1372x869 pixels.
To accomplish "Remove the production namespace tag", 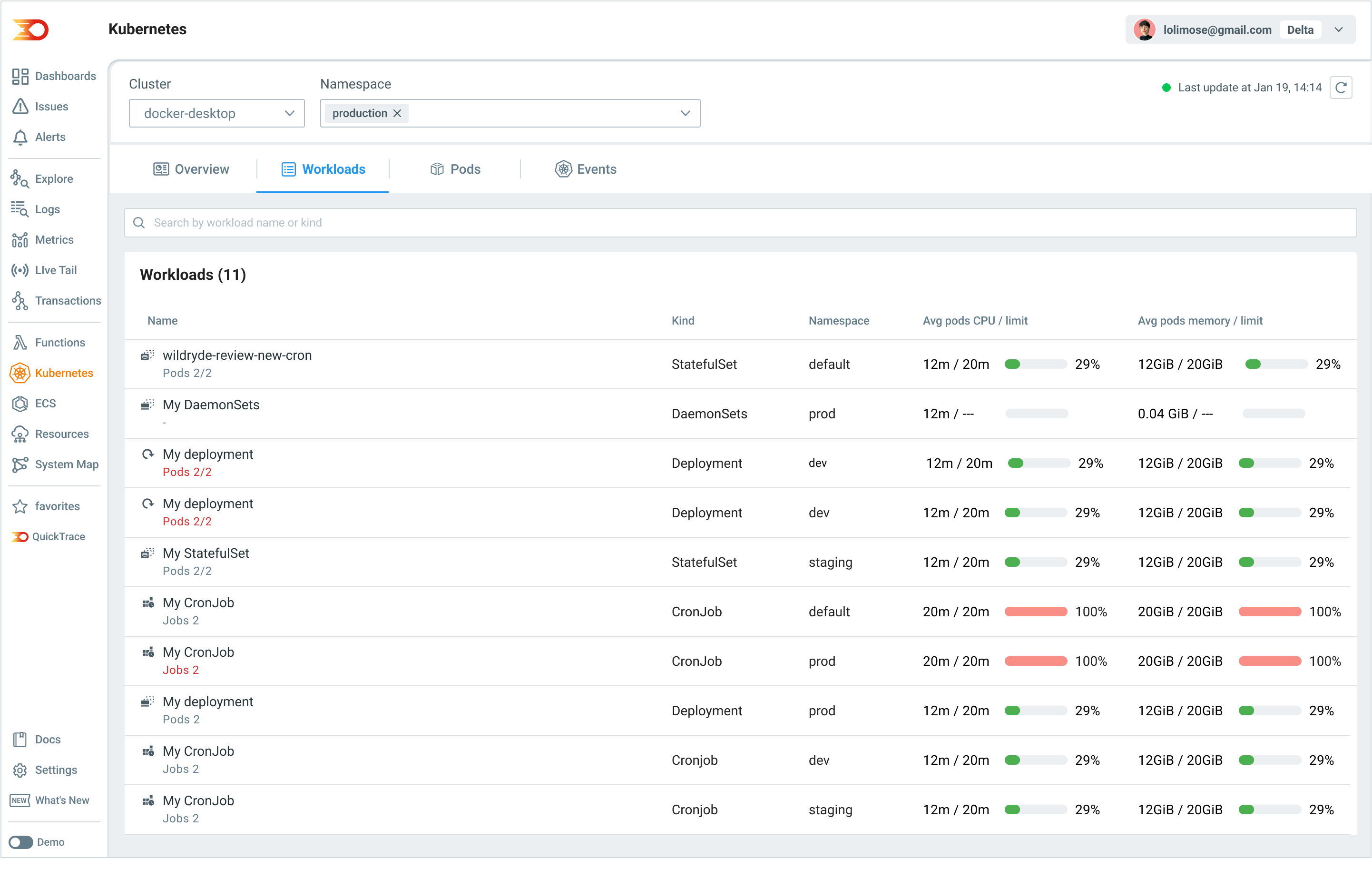I will [x=398, y=113].
